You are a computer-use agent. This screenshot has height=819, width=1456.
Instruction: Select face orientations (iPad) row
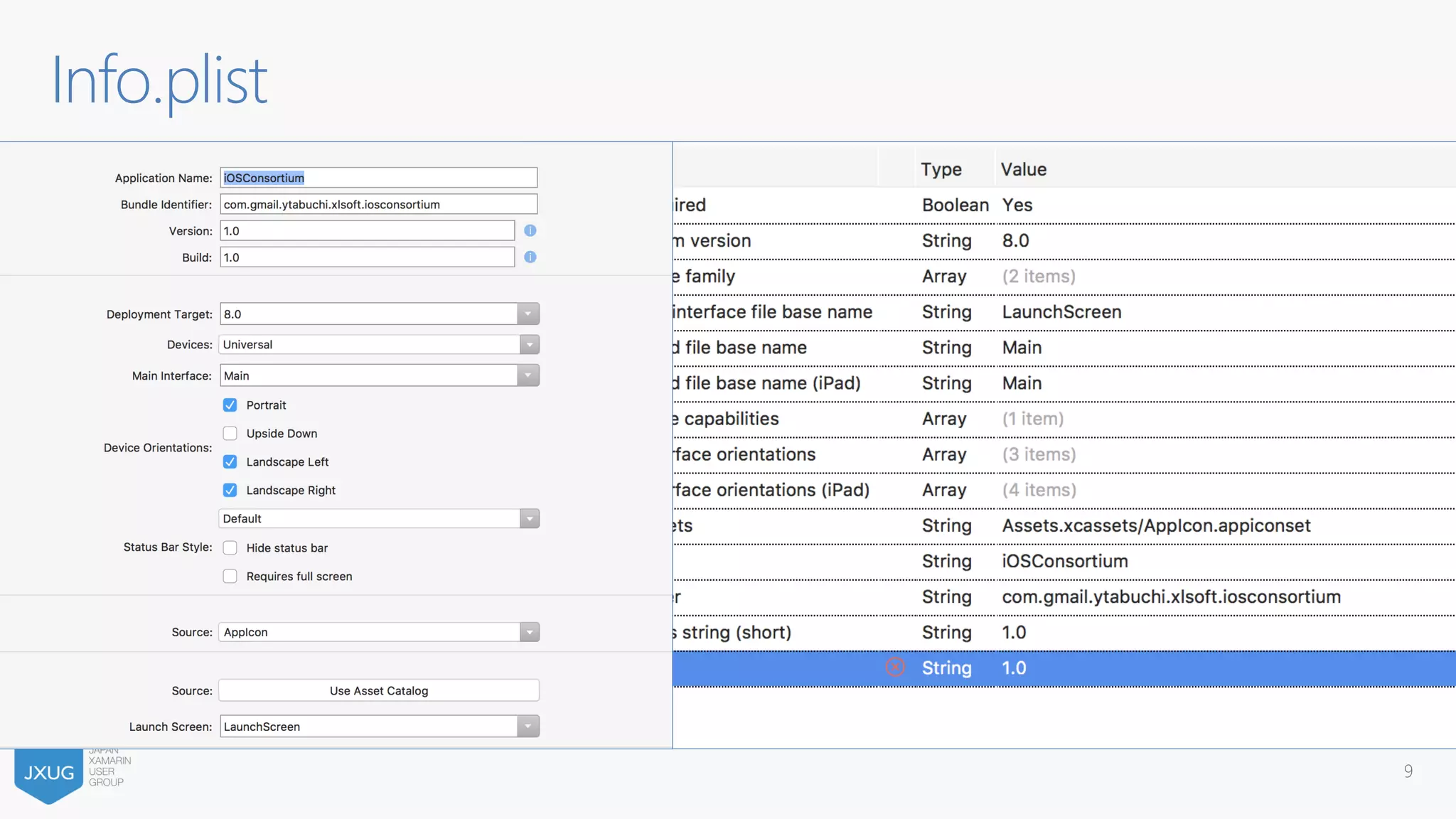pyautogui.click(x=1064, y=491)
